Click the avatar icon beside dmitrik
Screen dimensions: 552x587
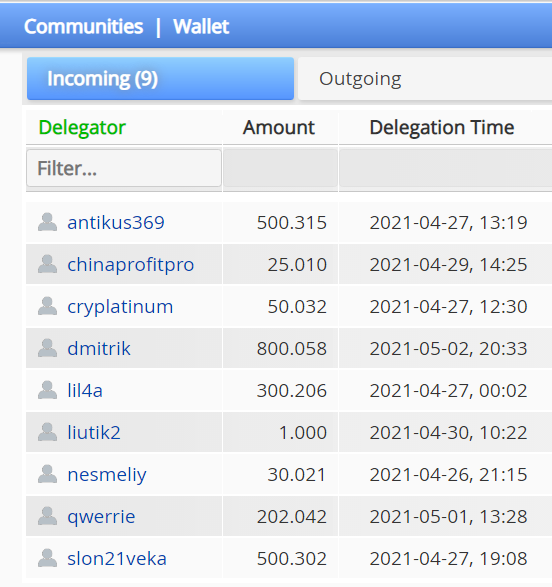tap(48, 348)
